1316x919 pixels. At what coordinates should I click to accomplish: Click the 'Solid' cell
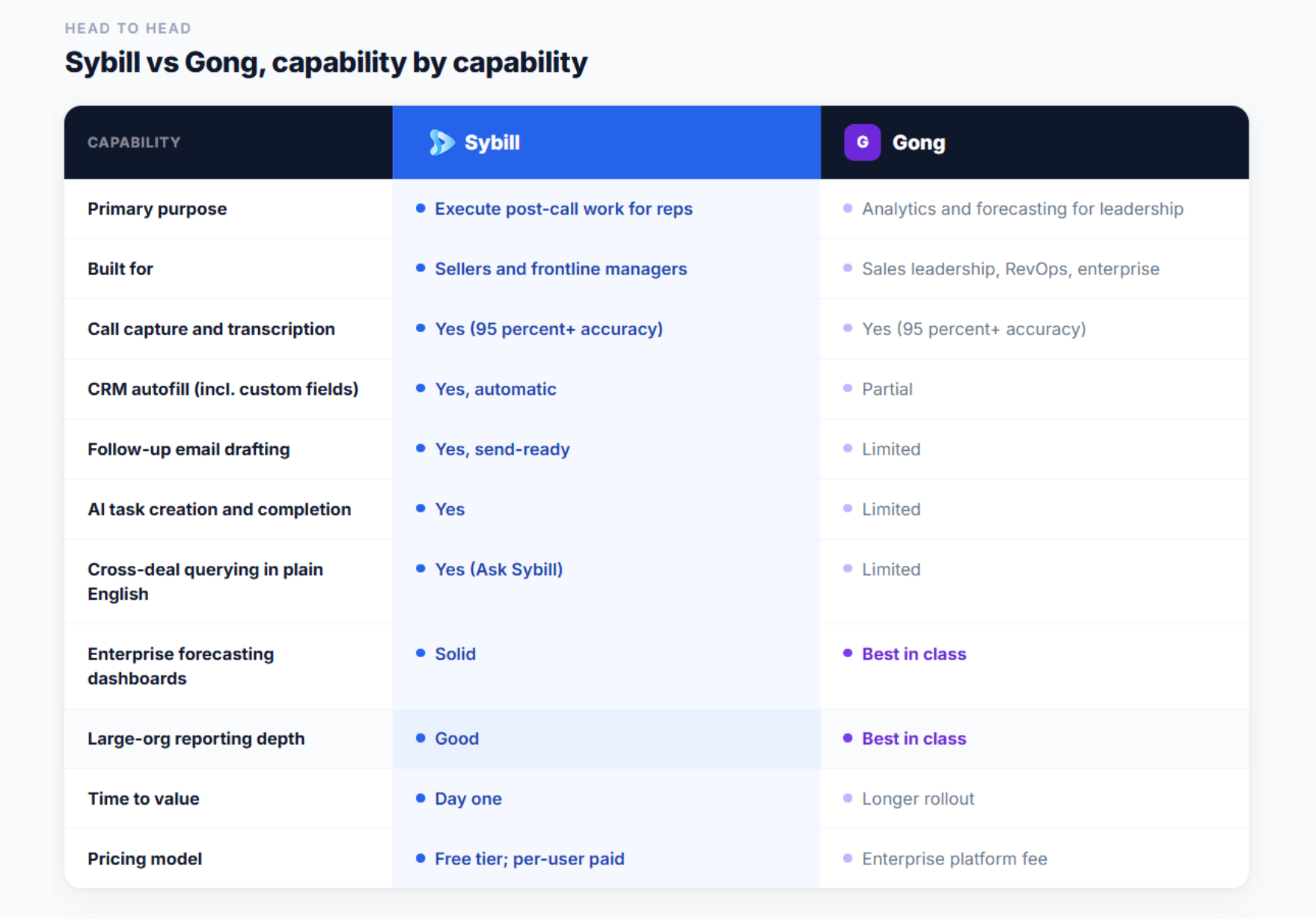point(455,654)
